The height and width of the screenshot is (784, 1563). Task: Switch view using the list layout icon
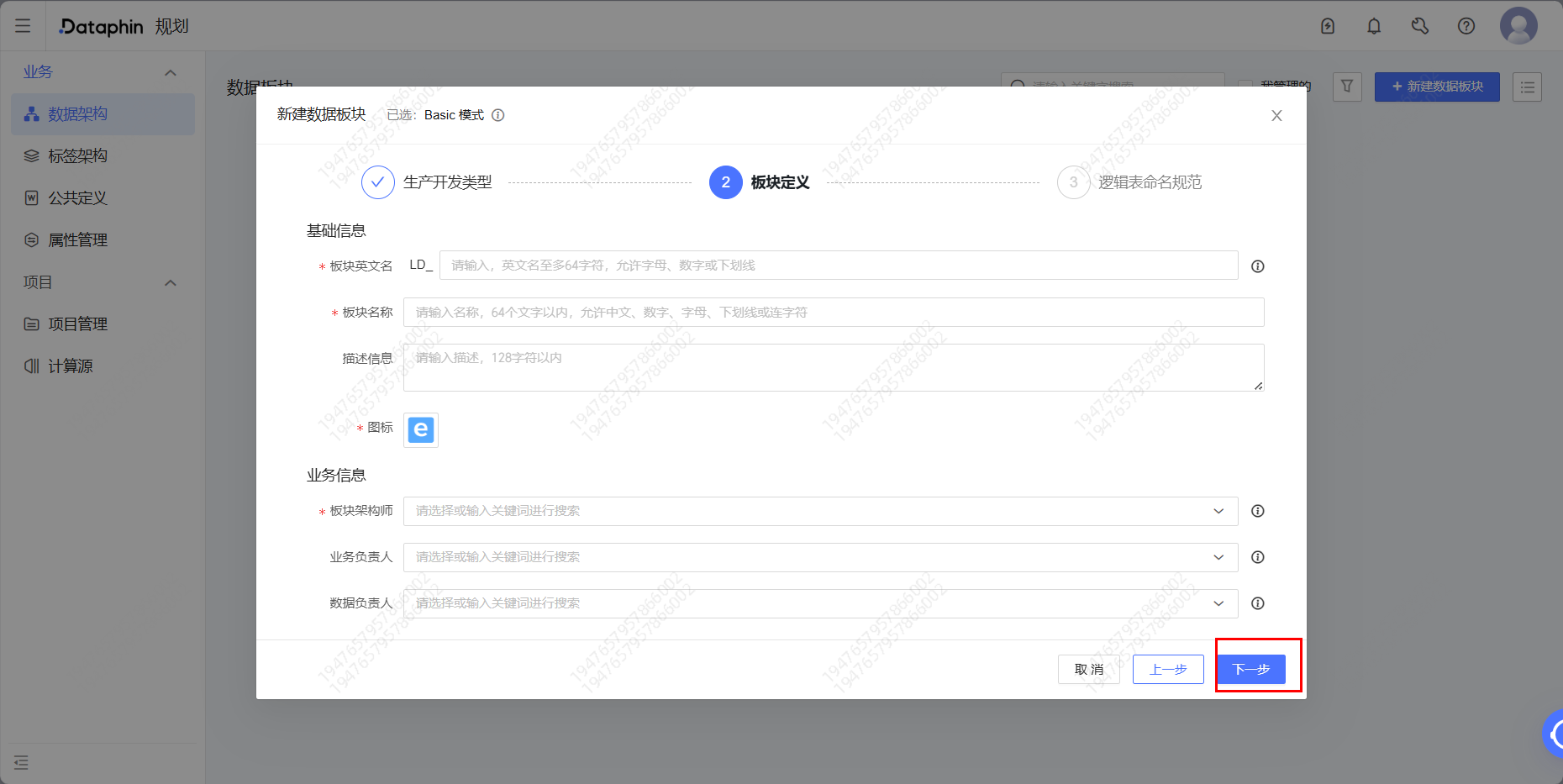[1528, 87]
